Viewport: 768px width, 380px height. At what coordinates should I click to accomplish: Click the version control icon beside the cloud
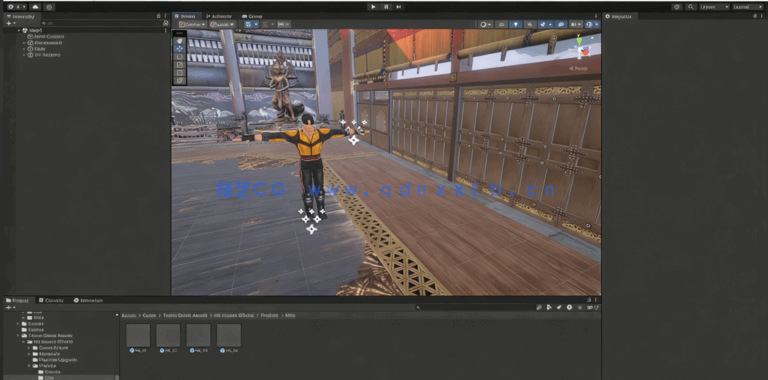pos(49,7)
